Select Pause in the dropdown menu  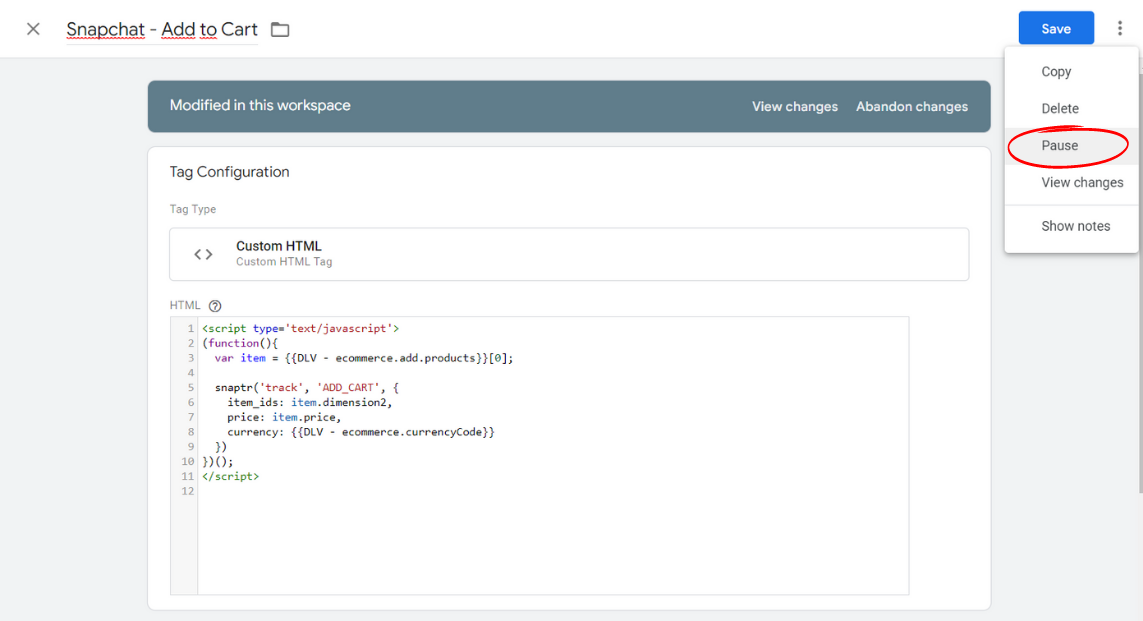coord(1059,146)
